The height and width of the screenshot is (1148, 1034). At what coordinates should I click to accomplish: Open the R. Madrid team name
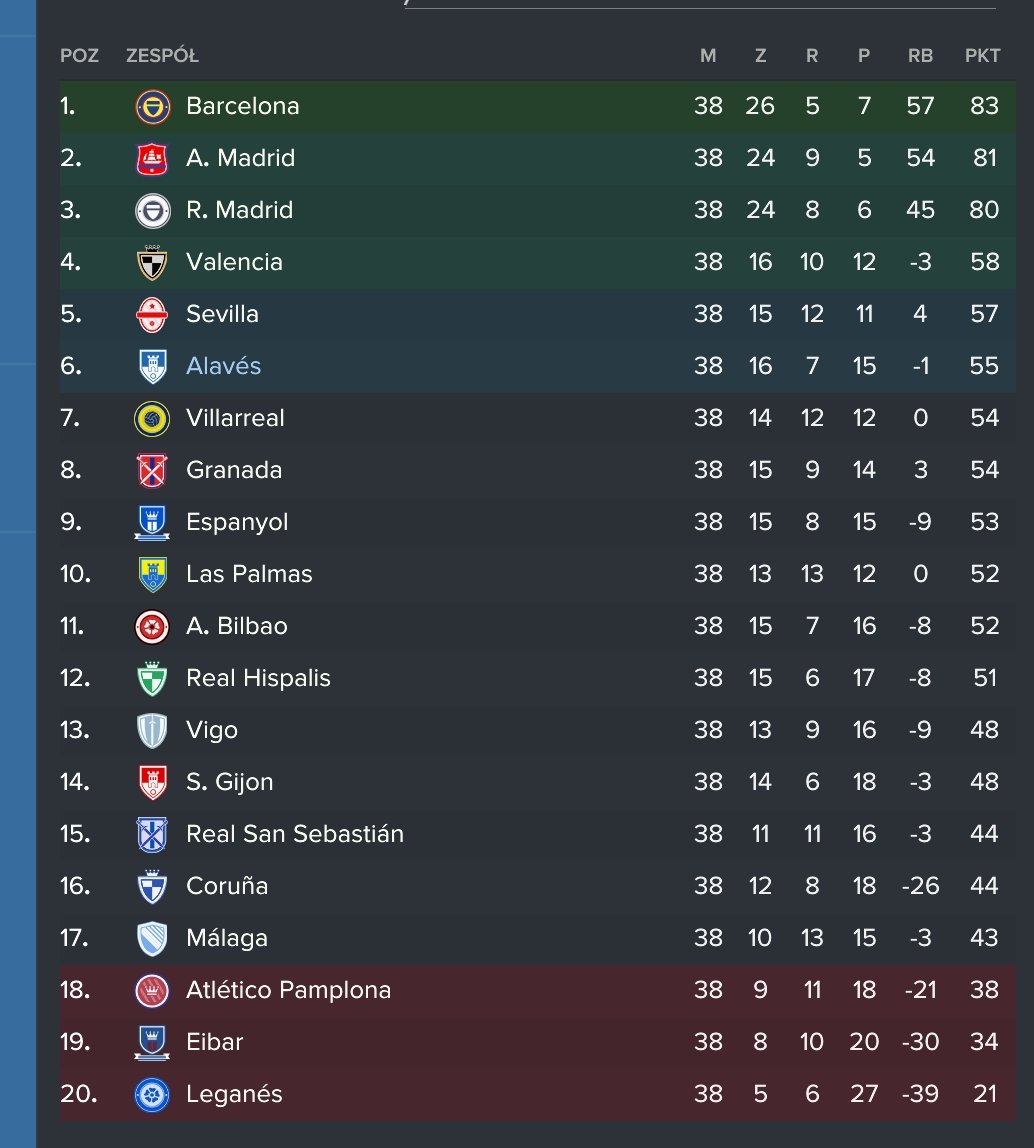click(239, 210)
